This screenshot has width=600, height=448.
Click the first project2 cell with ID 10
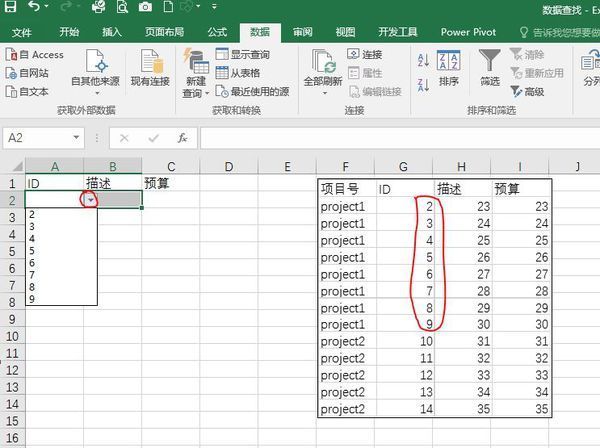click(x=347, y=341)
